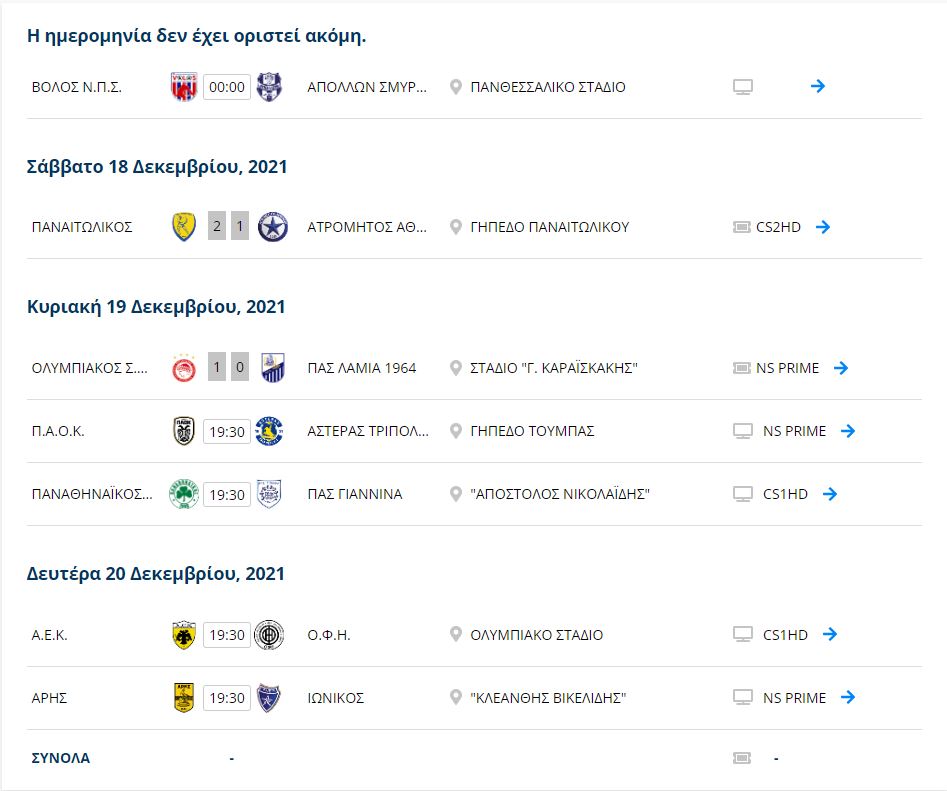Click the 19:30 kickoff time for Π.Α.Ο.Κ.

pos(226,431)
